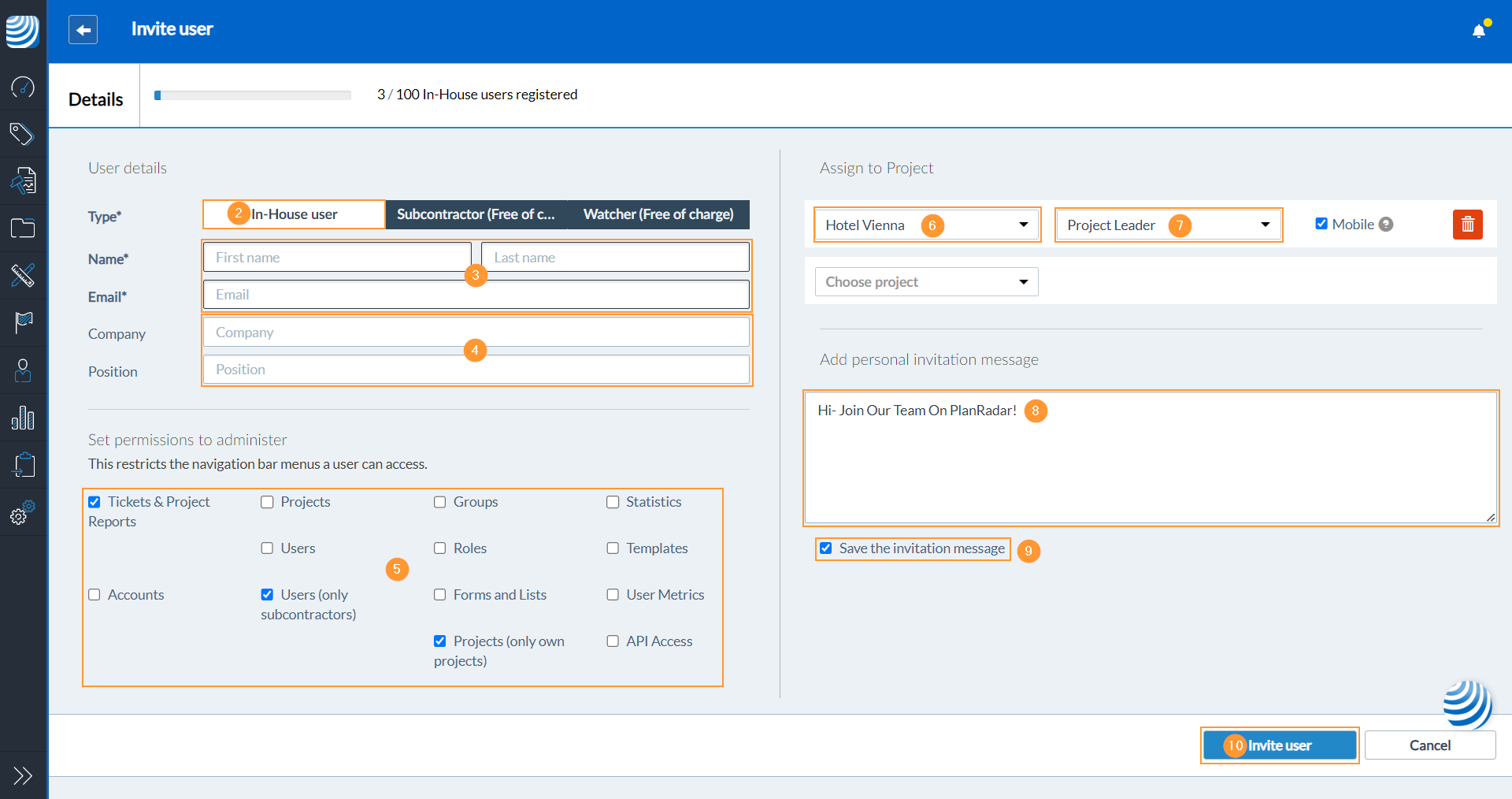Click the Email input field
Viewport: 1512px width, 799px height.
476,295
